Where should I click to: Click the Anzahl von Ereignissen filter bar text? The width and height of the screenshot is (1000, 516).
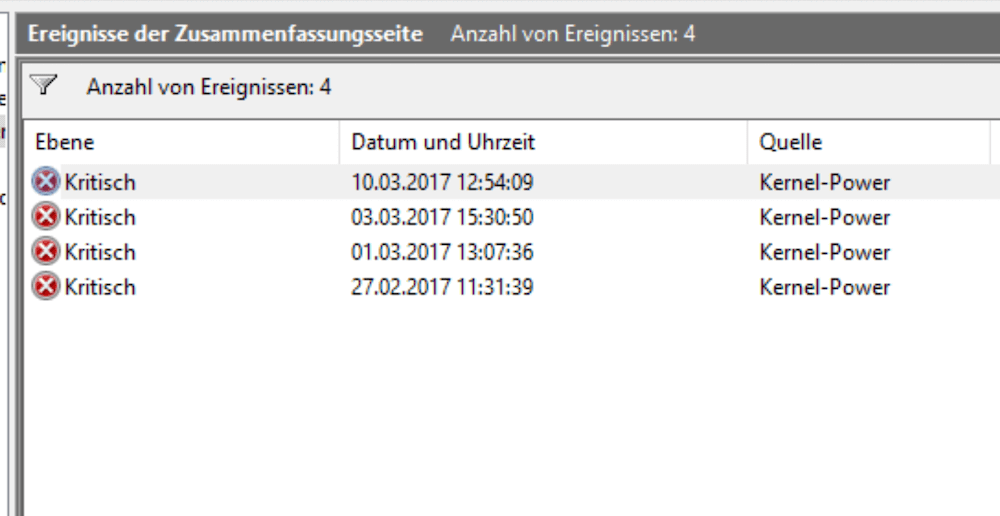tap(209, 87)
